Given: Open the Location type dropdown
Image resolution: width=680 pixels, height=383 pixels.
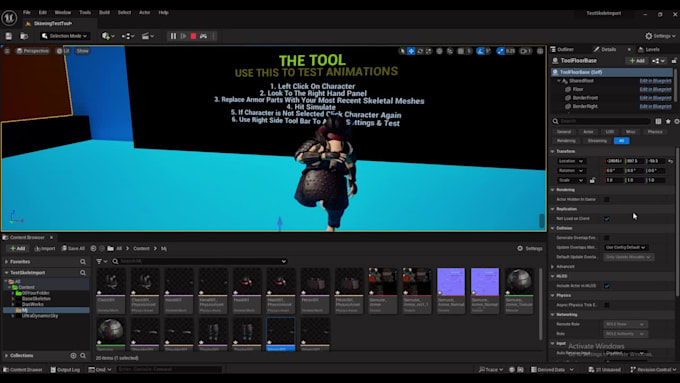Looking at the screenshot, I should 570,161.
